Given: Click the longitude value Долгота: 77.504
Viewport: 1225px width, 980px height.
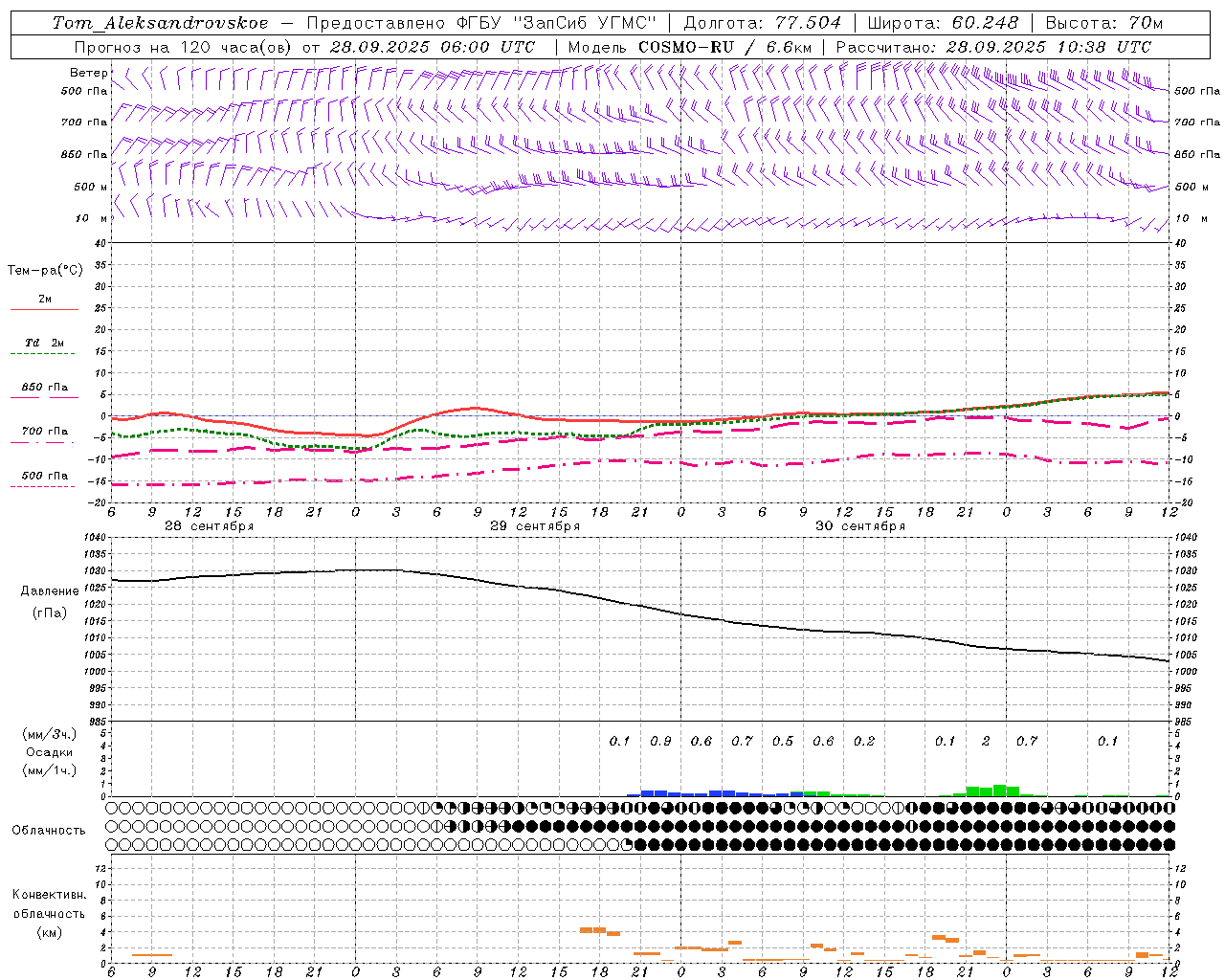Looking at the screenshot, I should click(x=763, y=23).
